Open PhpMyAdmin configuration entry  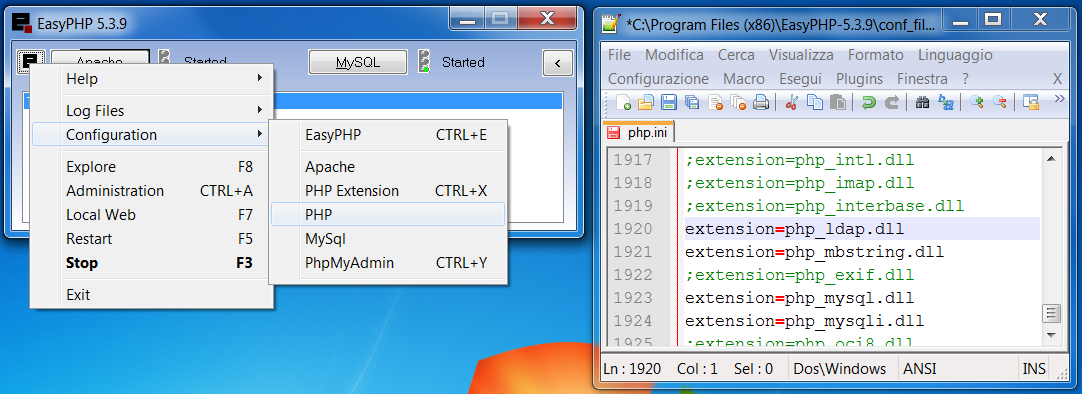[x=388, y=263]
